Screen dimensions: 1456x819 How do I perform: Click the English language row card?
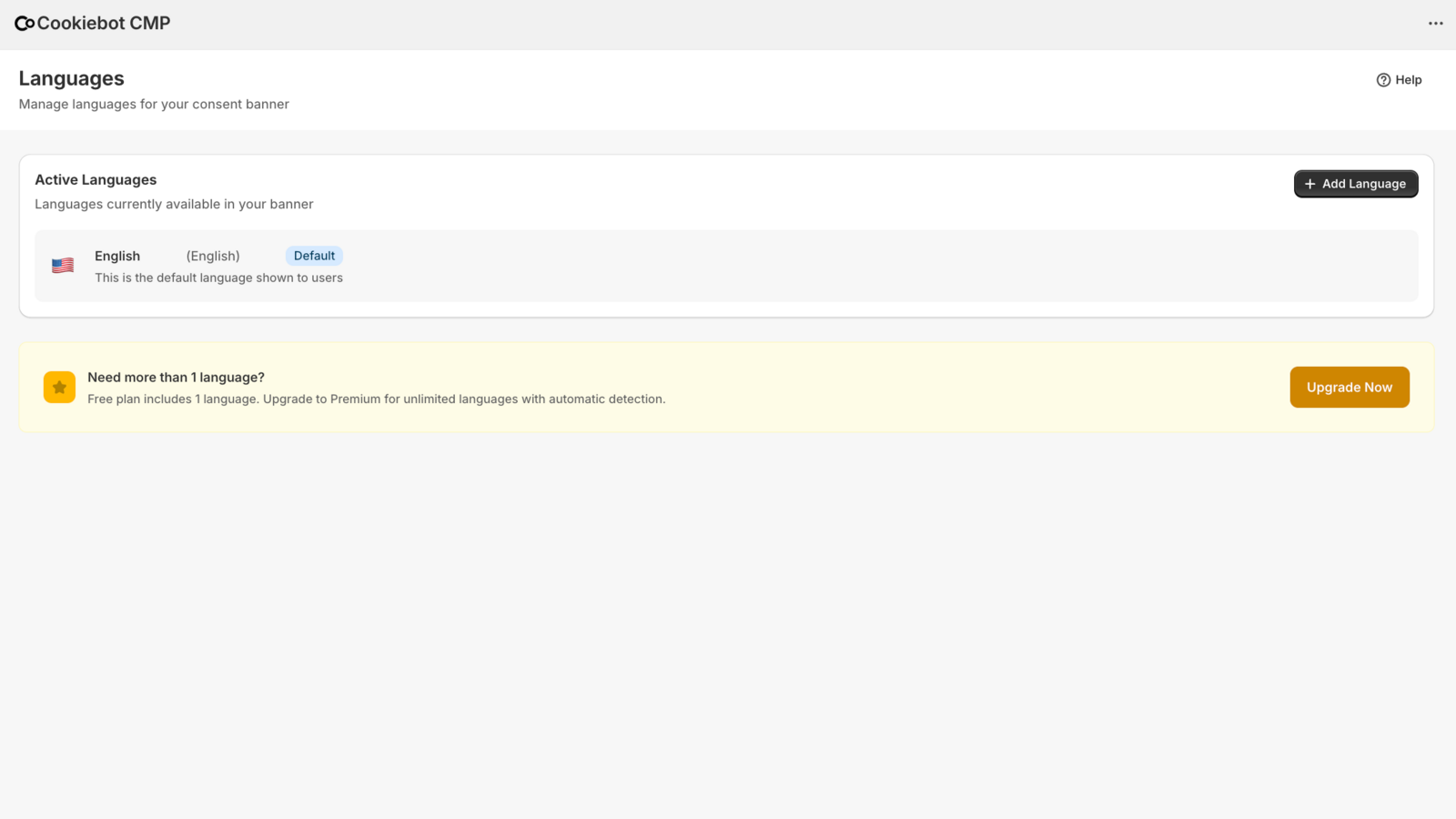click(x=728, y=265)
